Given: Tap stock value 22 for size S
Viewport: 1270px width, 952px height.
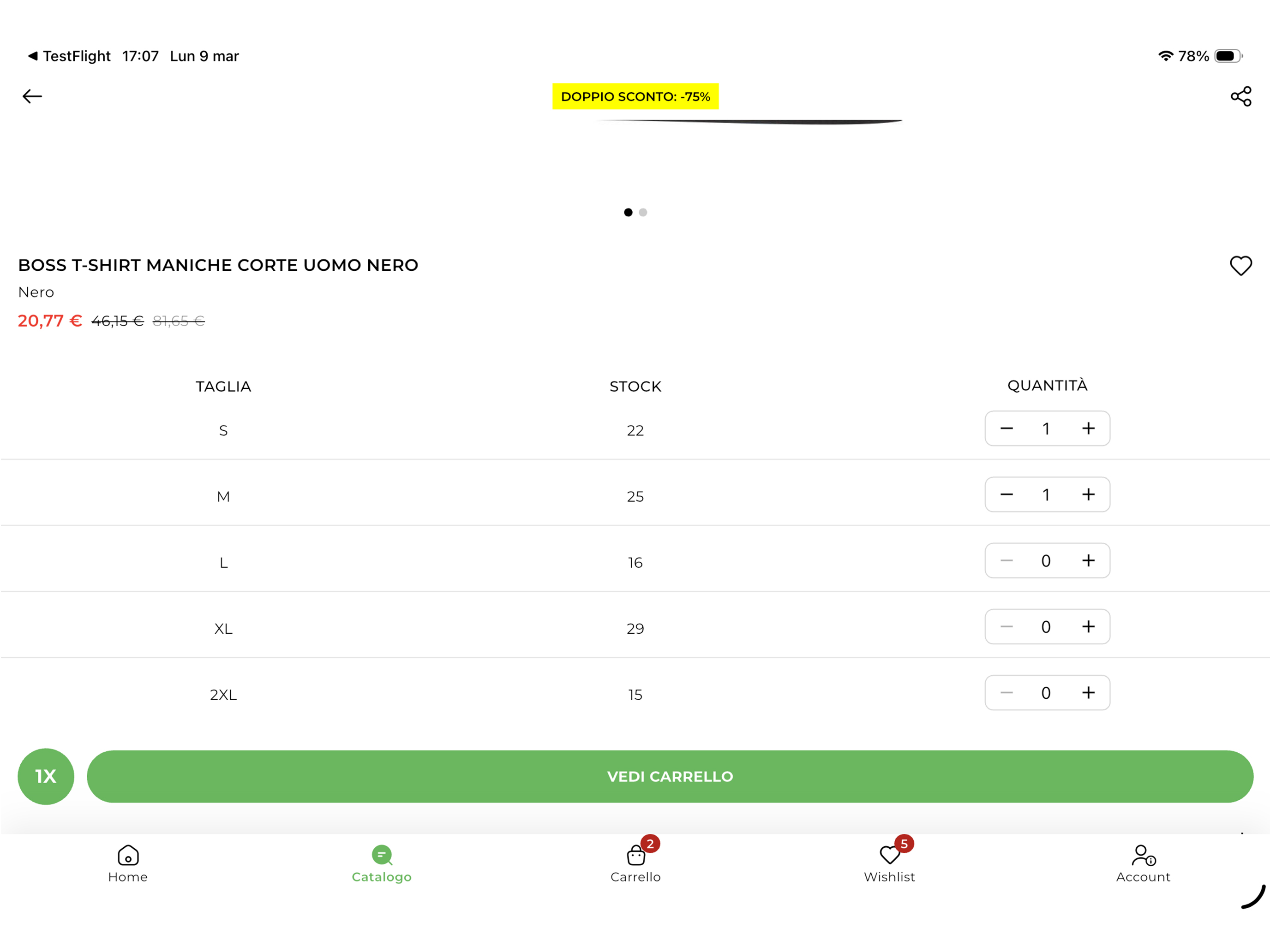Looking at the screenshot, I should pos(635,430).
